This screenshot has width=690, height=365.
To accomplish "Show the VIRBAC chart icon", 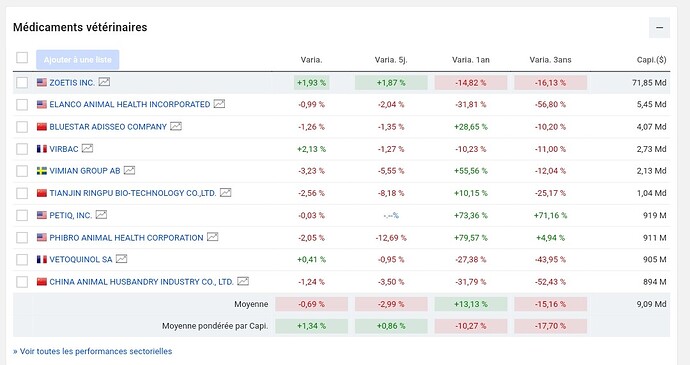I will (88, 148).
